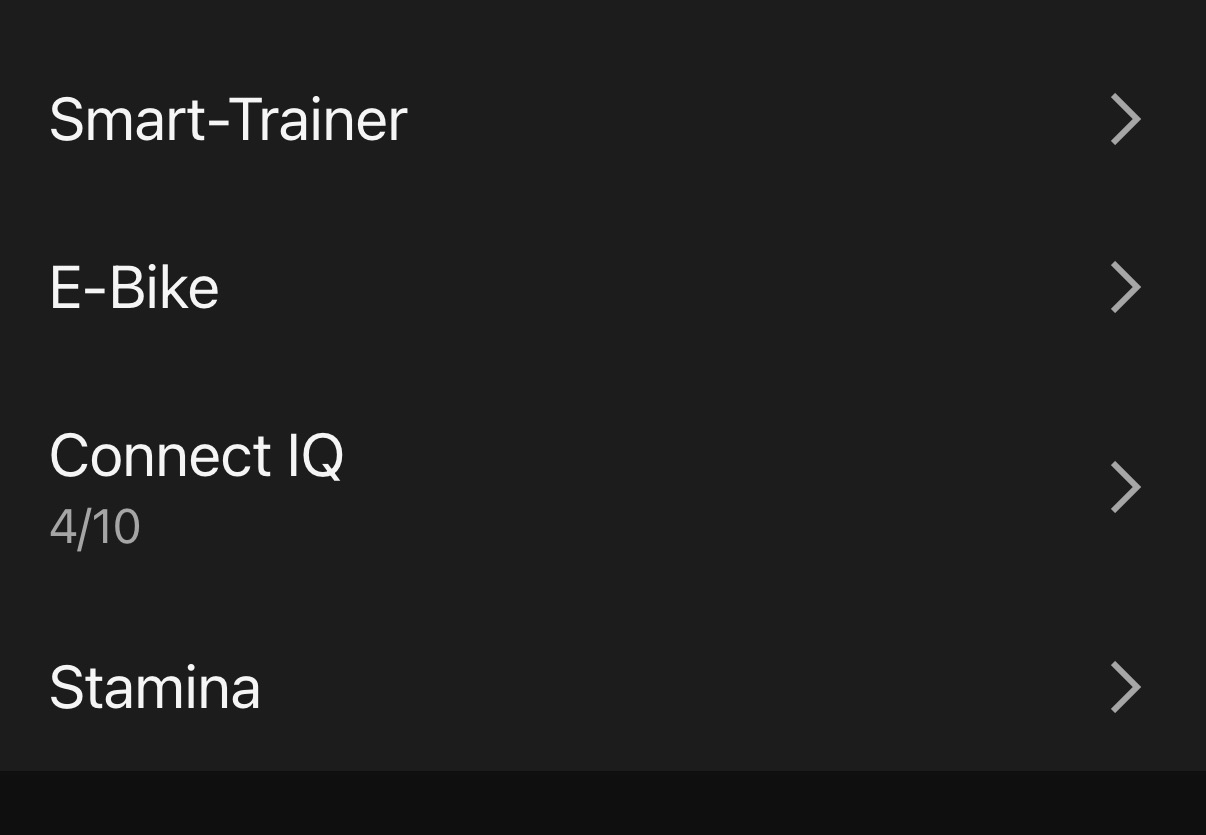1206x835 pixels.
Task: Expand Stamina using its disclosure chevron
Action: pyautogui.click(x=1126, y=688)
